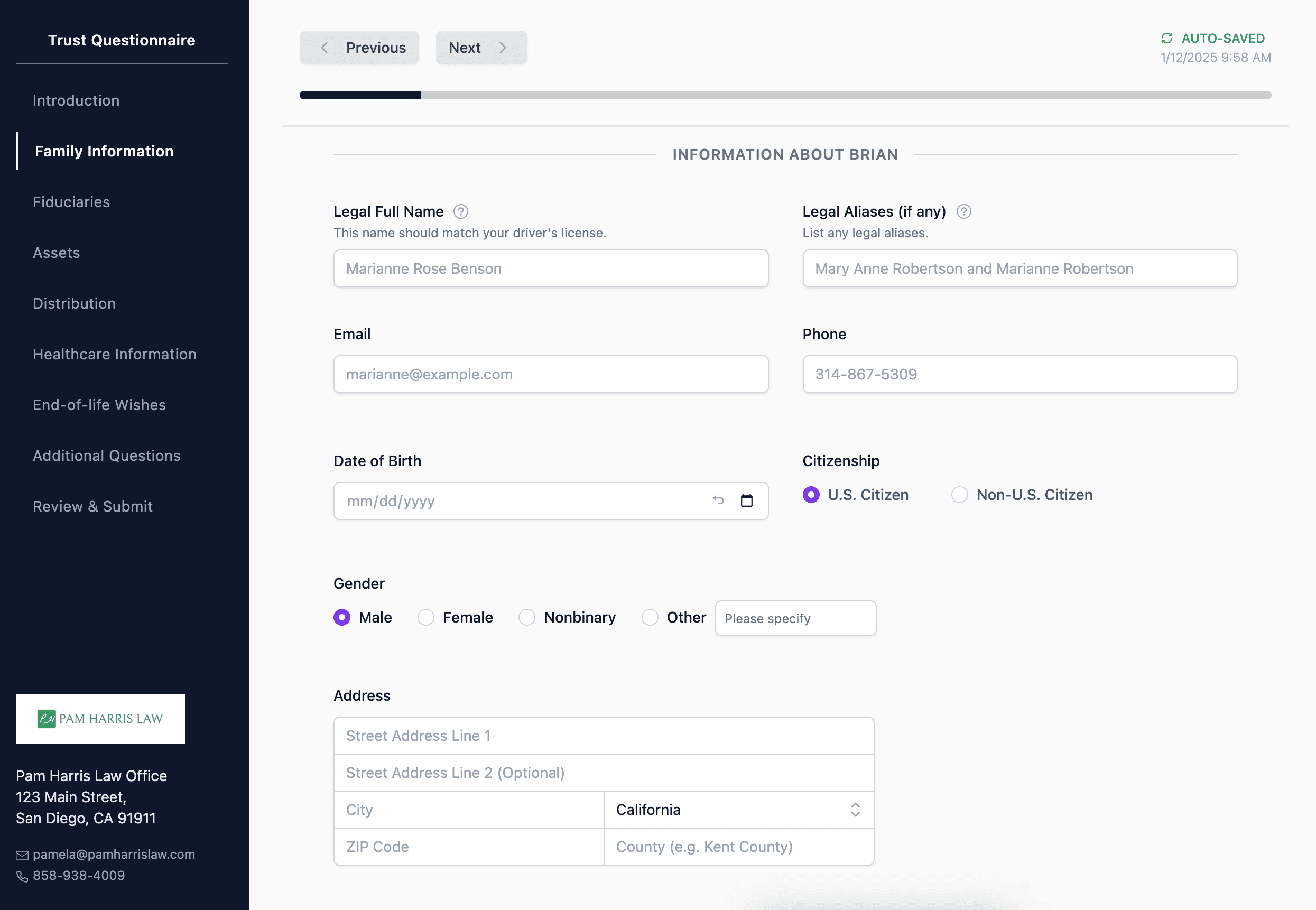Click the phone icon in sidebar

(x=22, y=876)
